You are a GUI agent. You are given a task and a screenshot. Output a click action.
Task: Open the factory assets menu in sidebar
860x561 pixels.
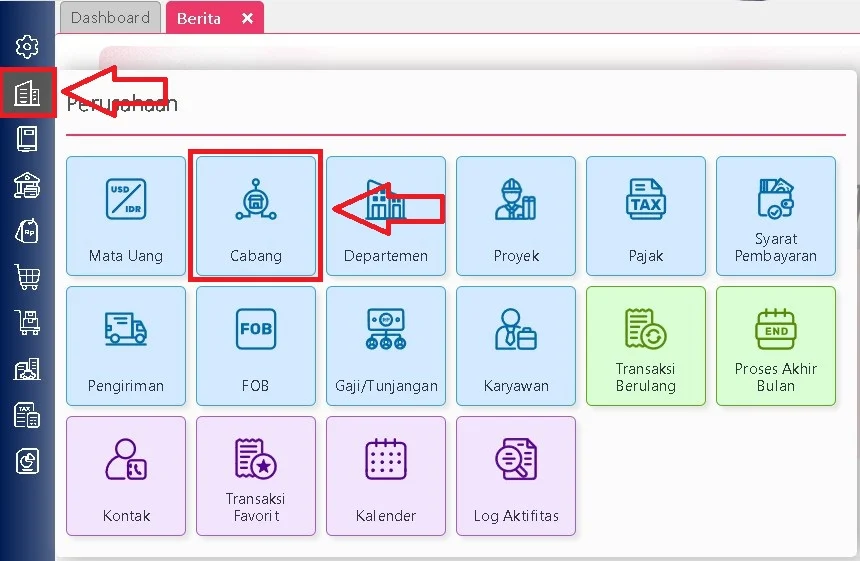click(27, 369)
